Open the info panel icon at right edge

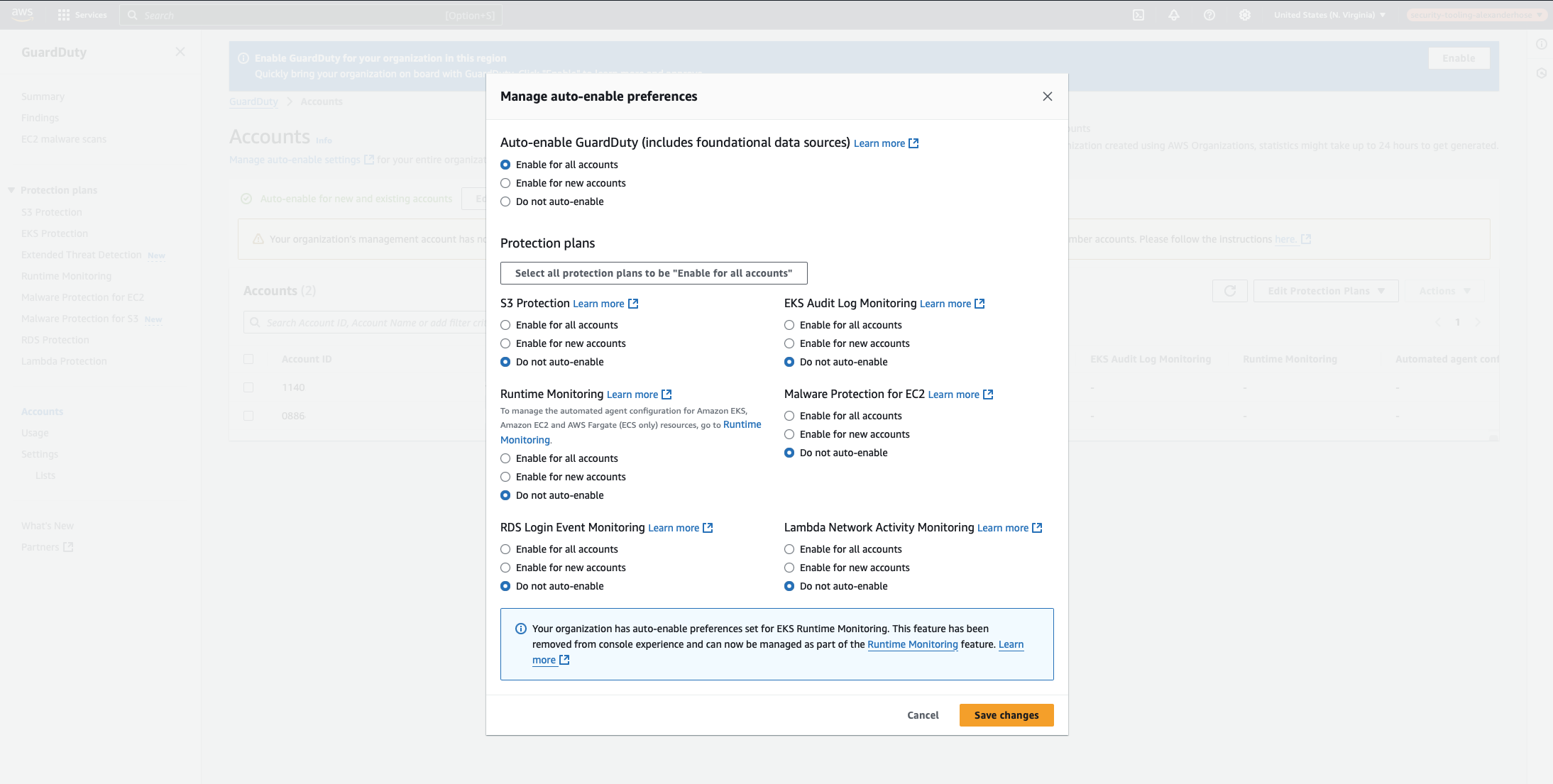click(x=1542, y=44)
